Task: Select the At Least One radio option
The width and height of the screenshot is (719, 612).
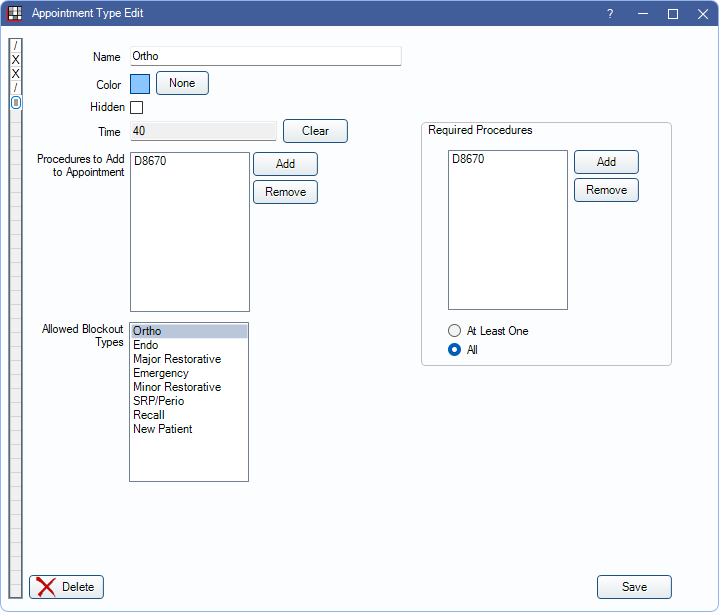Action: point(455,331)
